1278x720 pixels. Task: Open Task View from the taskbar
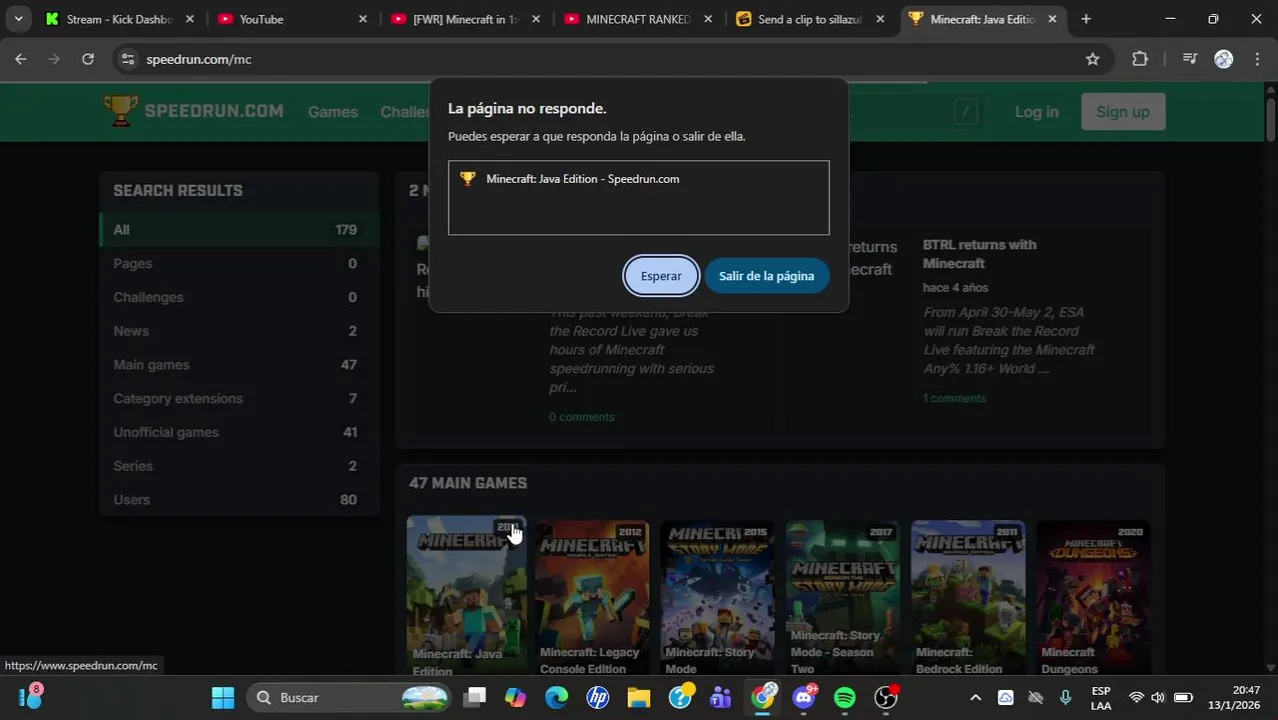coord(475,697)
